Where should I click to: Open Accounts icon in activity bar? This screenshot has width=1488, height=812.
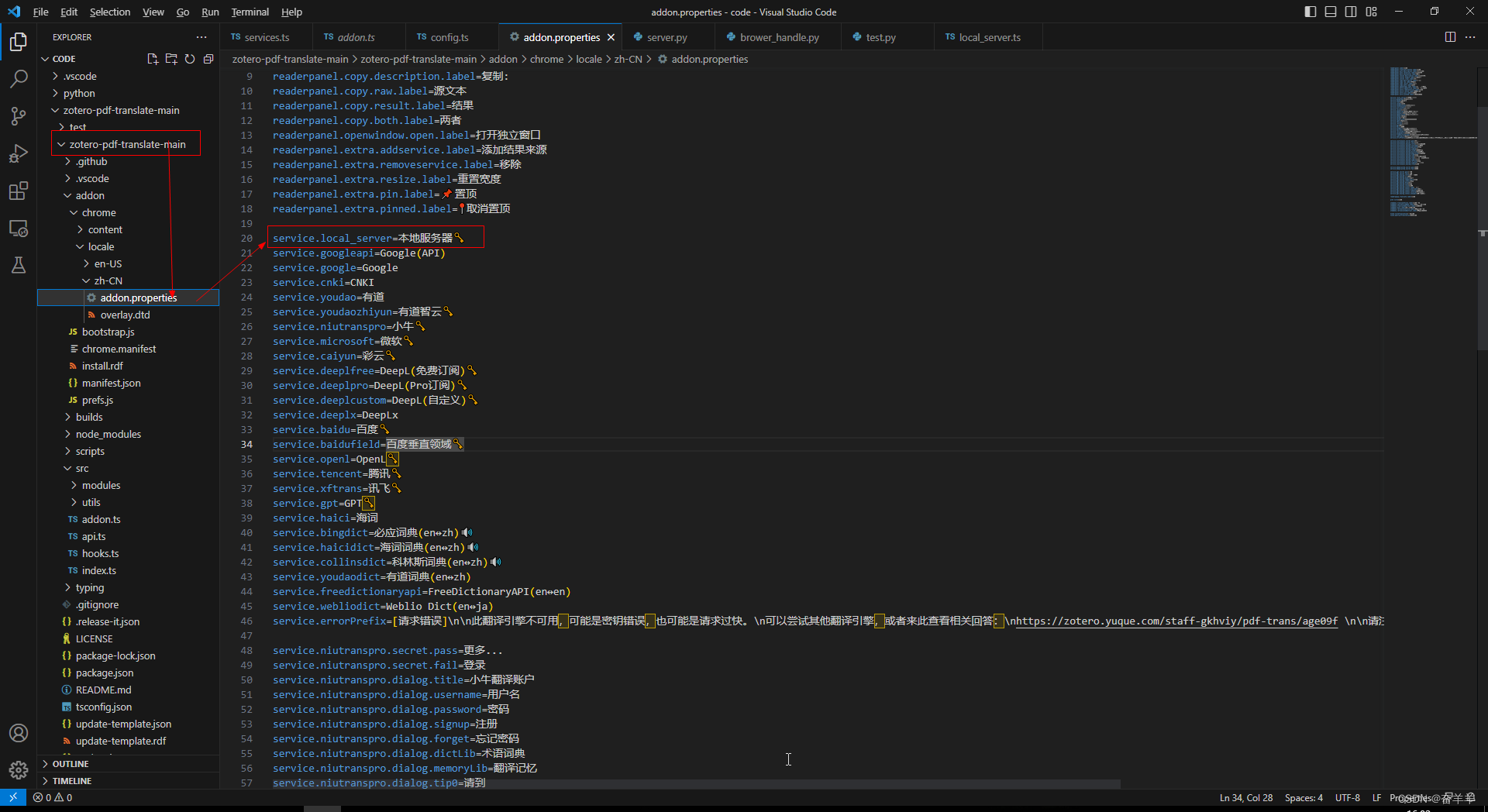[x=19, y=733]
